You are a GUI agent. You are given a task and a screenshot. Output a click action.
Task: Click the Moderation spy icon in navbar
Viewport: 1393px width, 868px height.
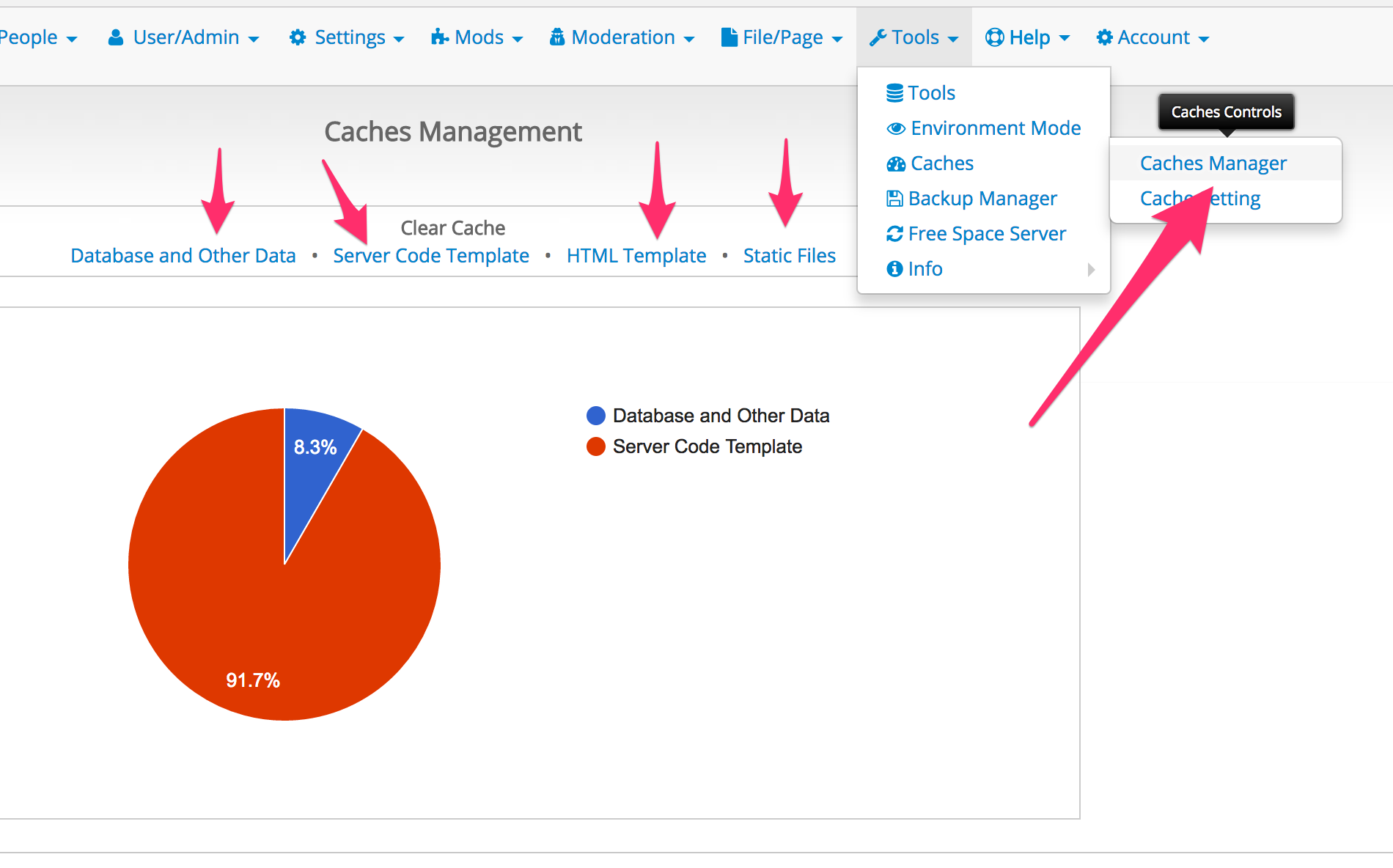[557, 37]
